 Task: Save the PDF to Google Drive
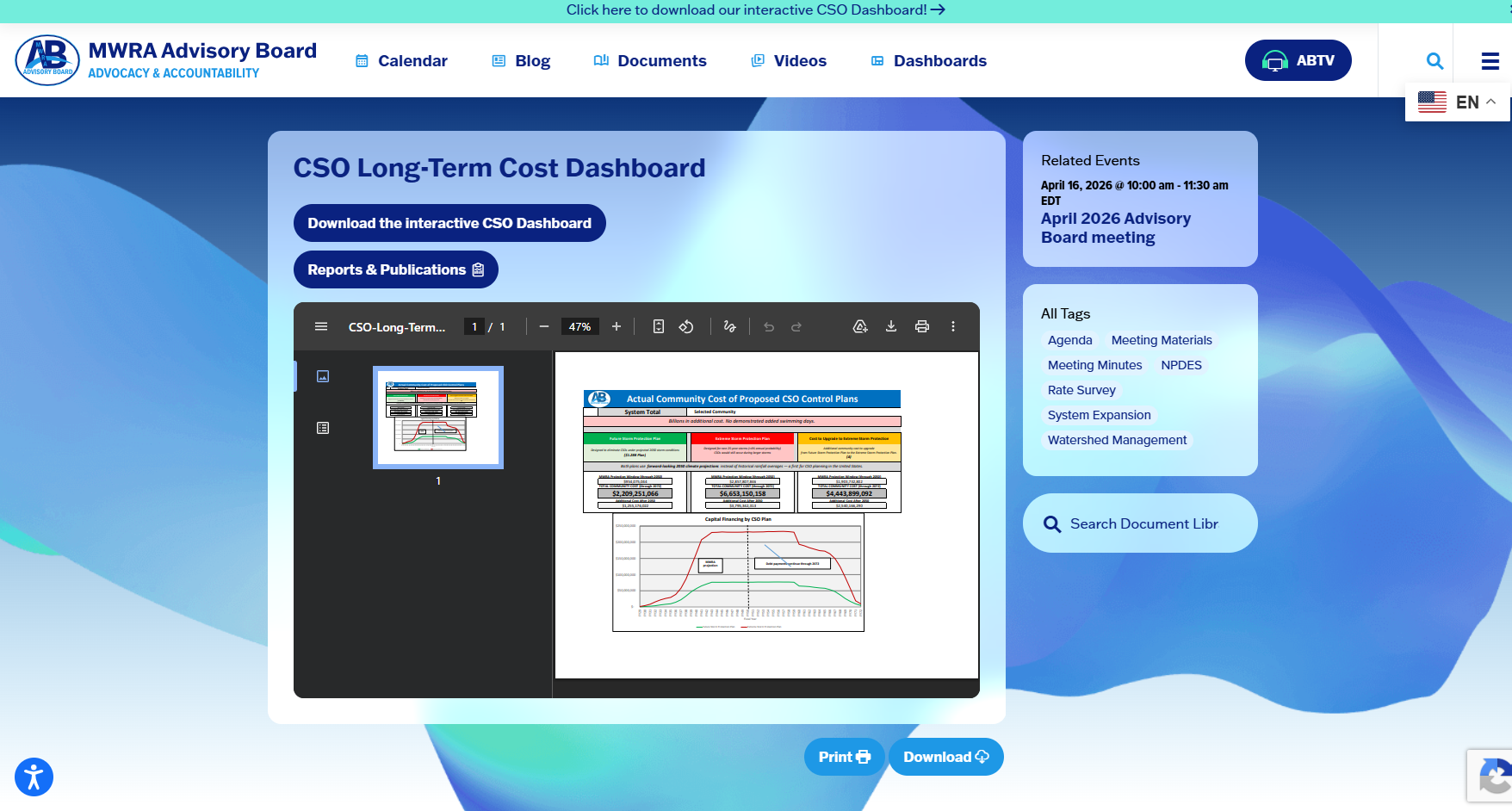point(860,326)
